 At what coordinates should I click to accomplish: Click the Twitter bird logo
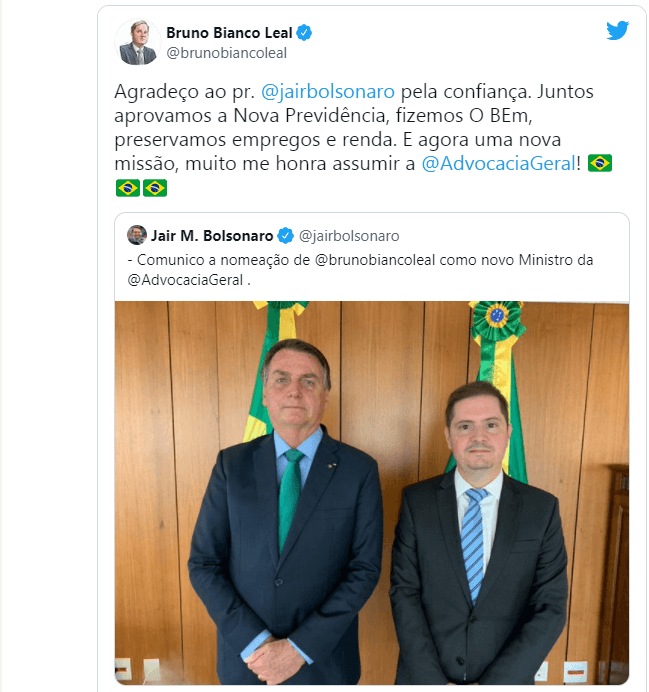click(617, 30)
